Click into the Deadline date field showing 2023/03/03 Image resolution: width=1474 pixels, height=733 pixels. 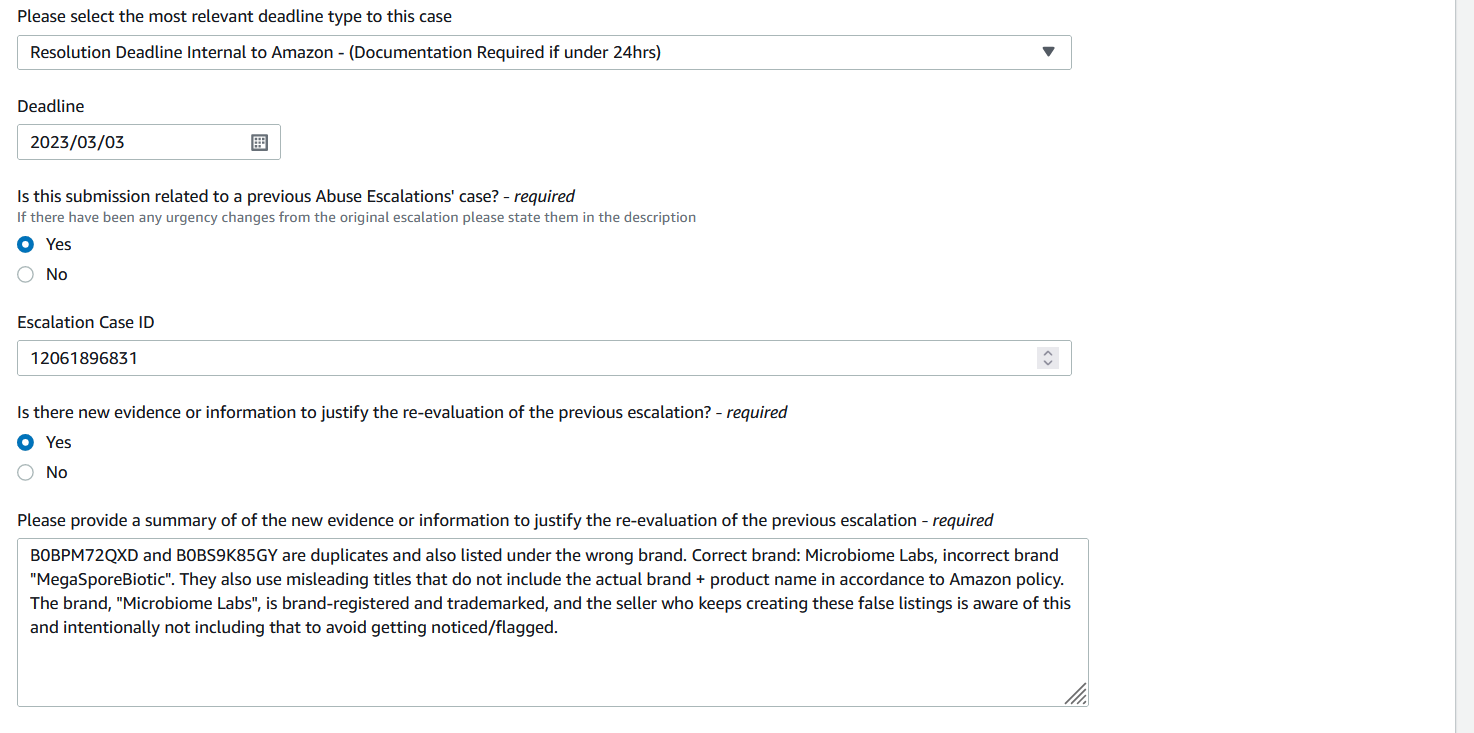tap(149, 142)
